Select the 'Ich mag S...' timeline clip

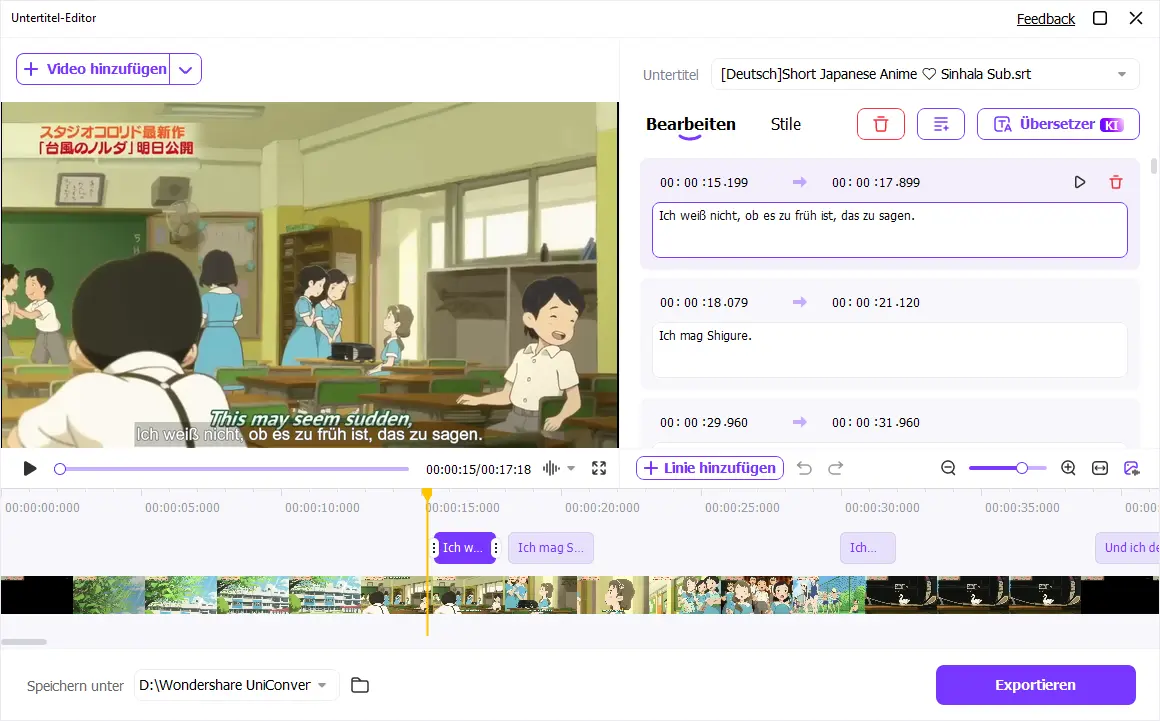(550, 548)
